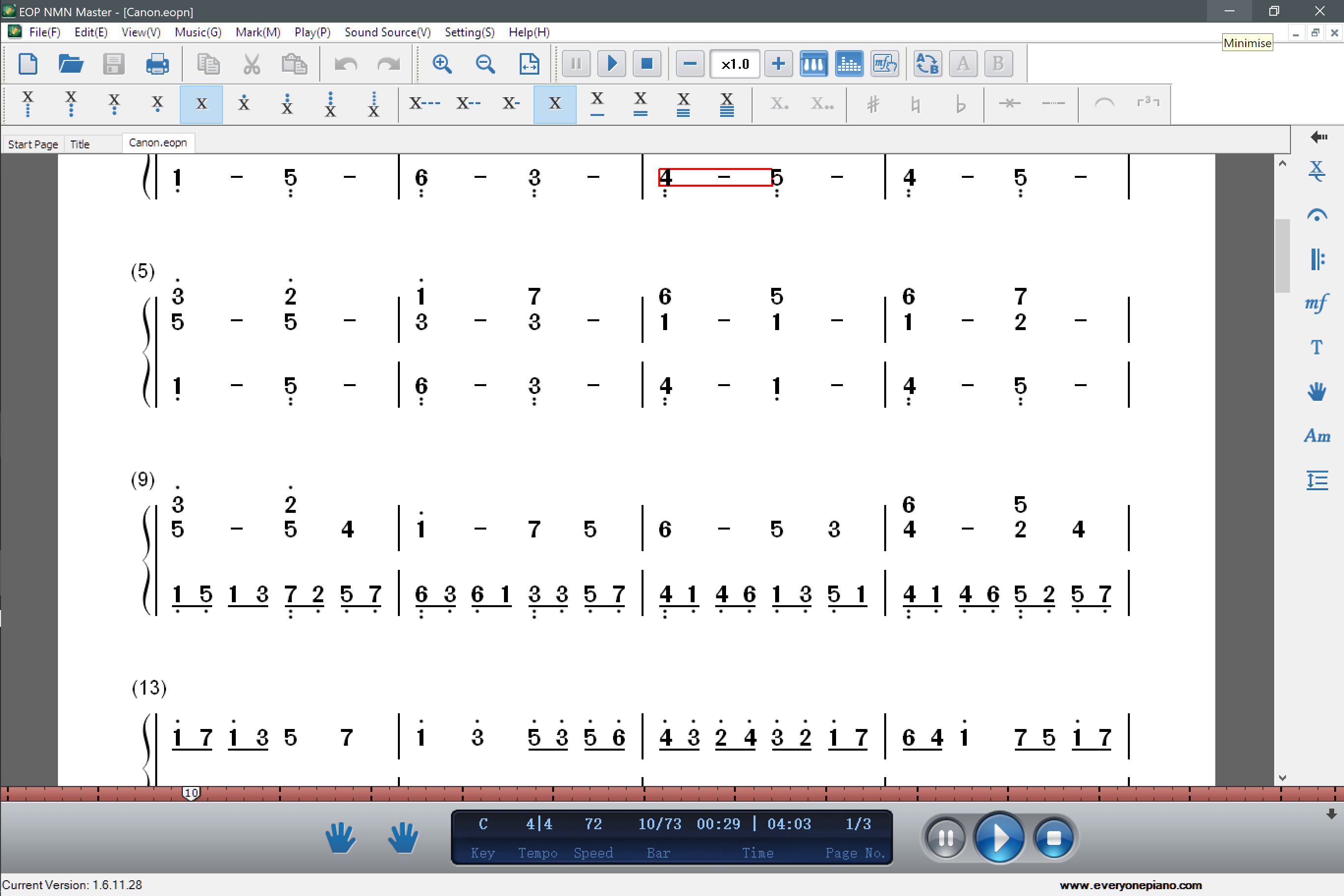Redo the last action
This screenshot has width=1344, height=896.
389,63
